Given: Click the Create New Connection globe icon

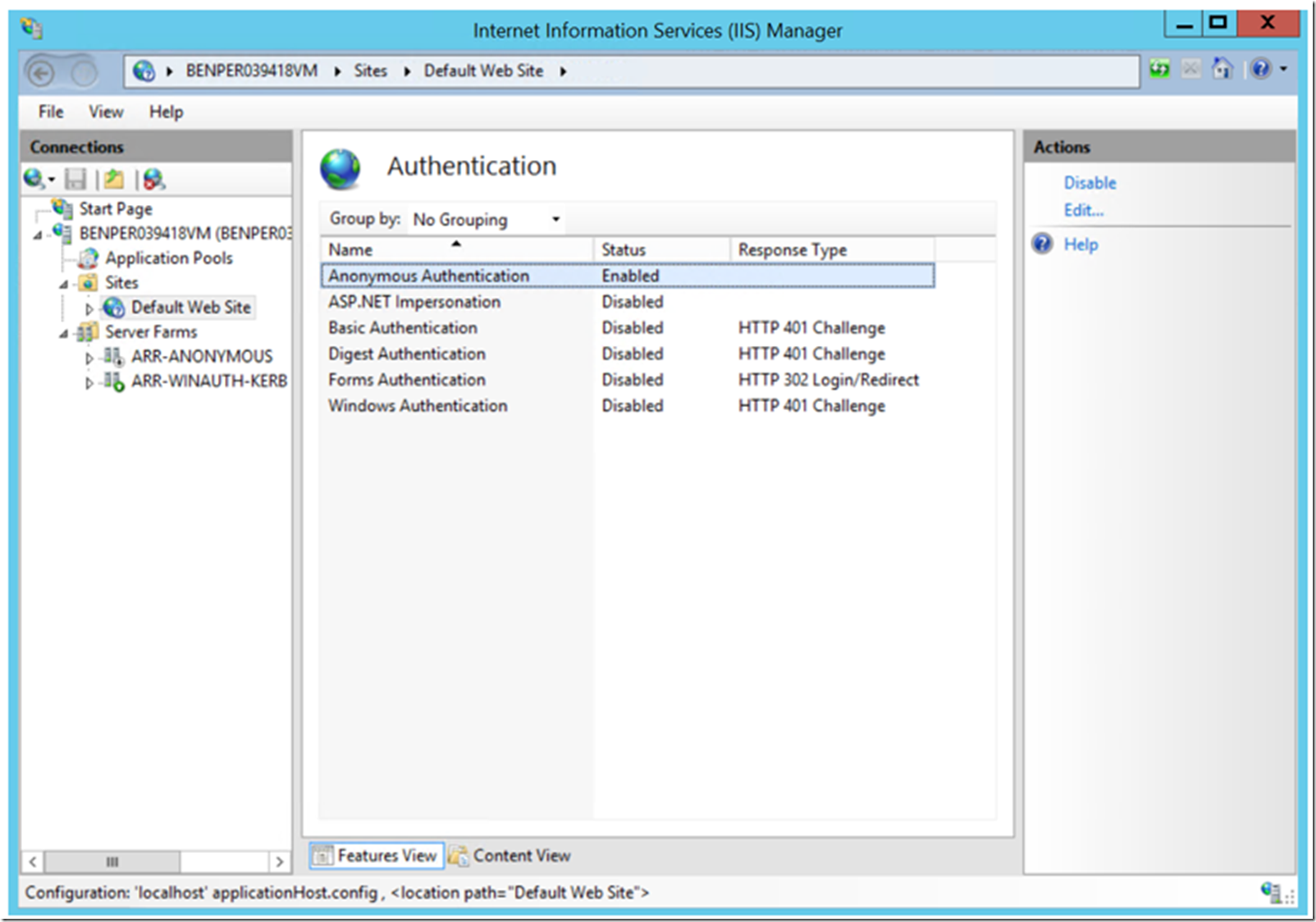Looking at the screenshot, I should coord(34,179).
